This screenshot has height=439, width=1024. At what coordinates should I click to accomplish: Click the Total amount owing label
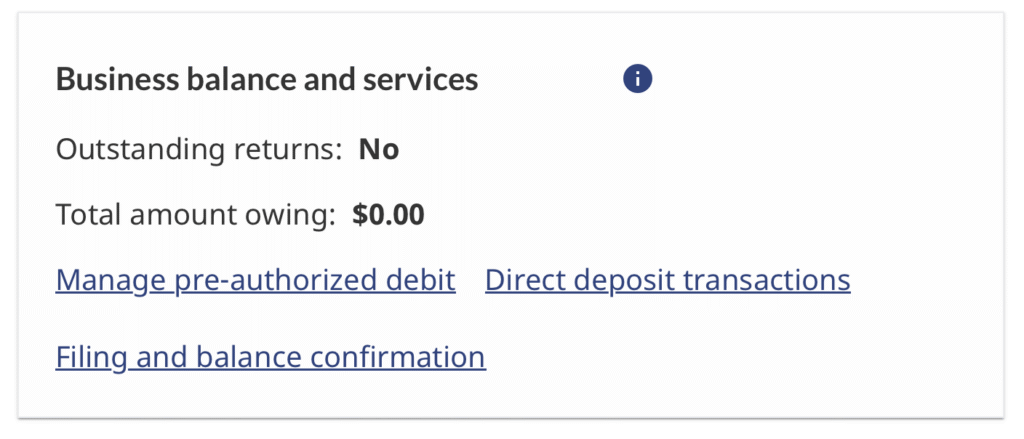[x=195, y=215]
